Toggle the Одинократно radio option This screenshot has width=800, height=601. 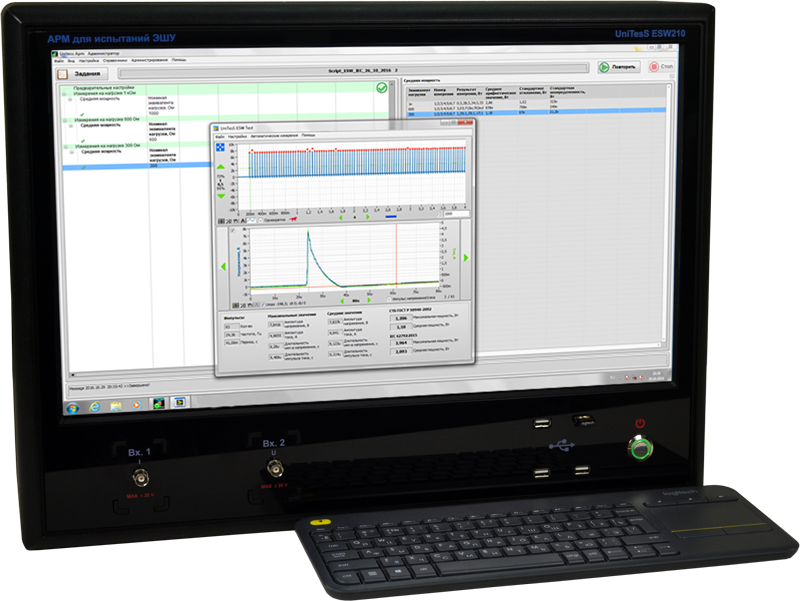pos(259,221)
